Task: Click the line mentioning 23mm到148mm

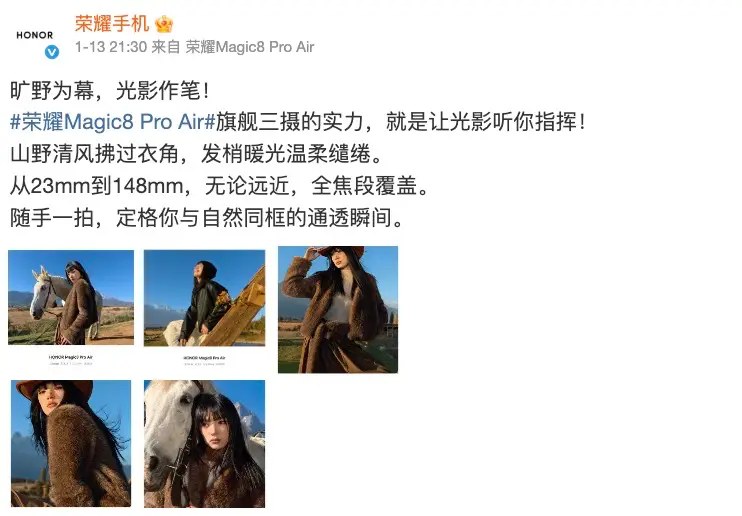Action: point(219,186)
